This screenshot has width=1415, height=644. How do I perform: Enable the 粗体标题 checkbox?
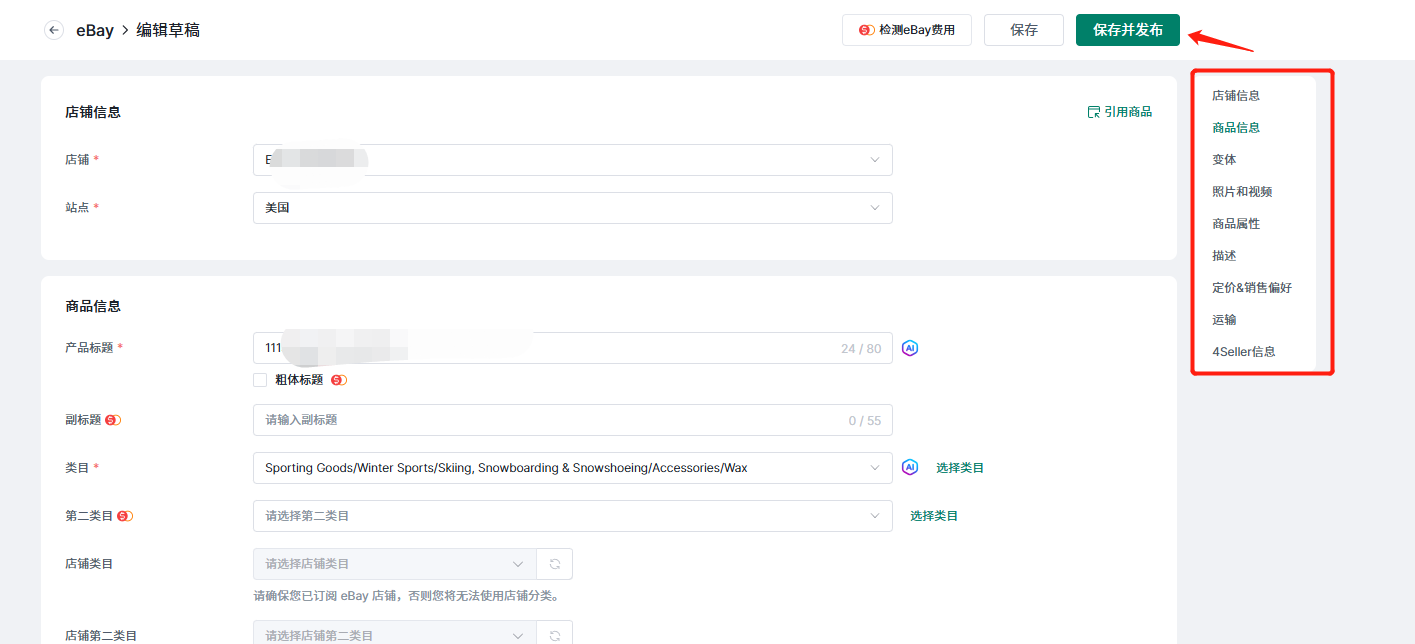[x=260, y=380]
